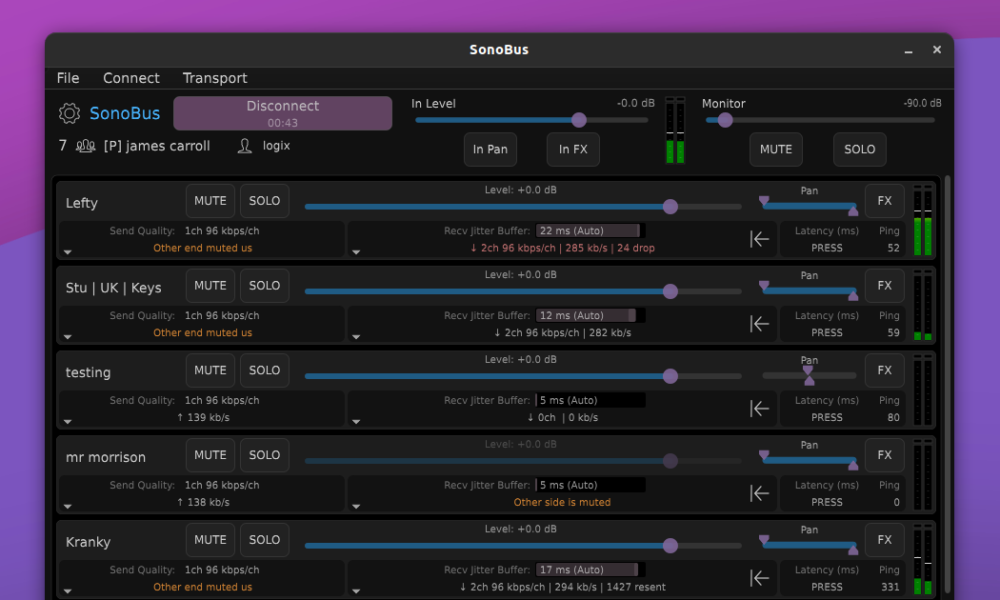Toggle the Monitor SOLO button

click(x=860, y=149)
